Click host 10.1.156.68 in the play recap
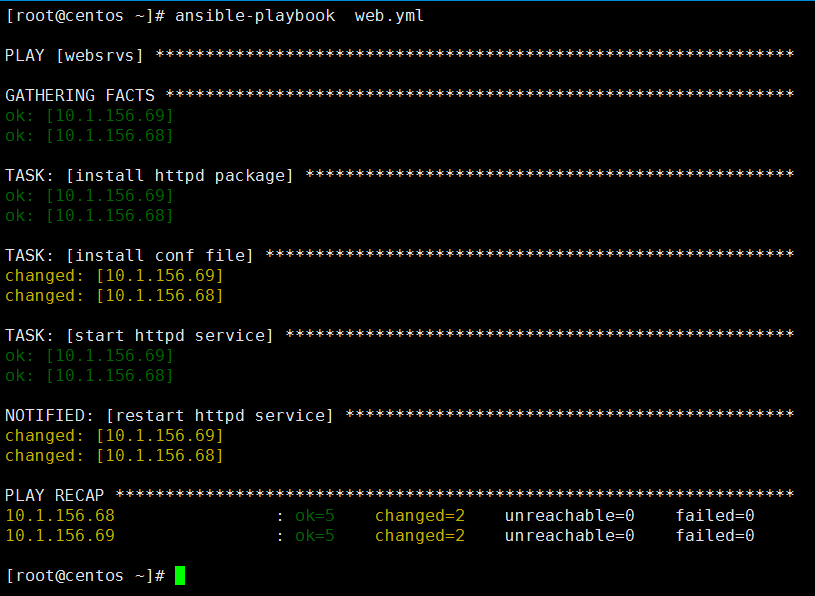 pos(60,515)
